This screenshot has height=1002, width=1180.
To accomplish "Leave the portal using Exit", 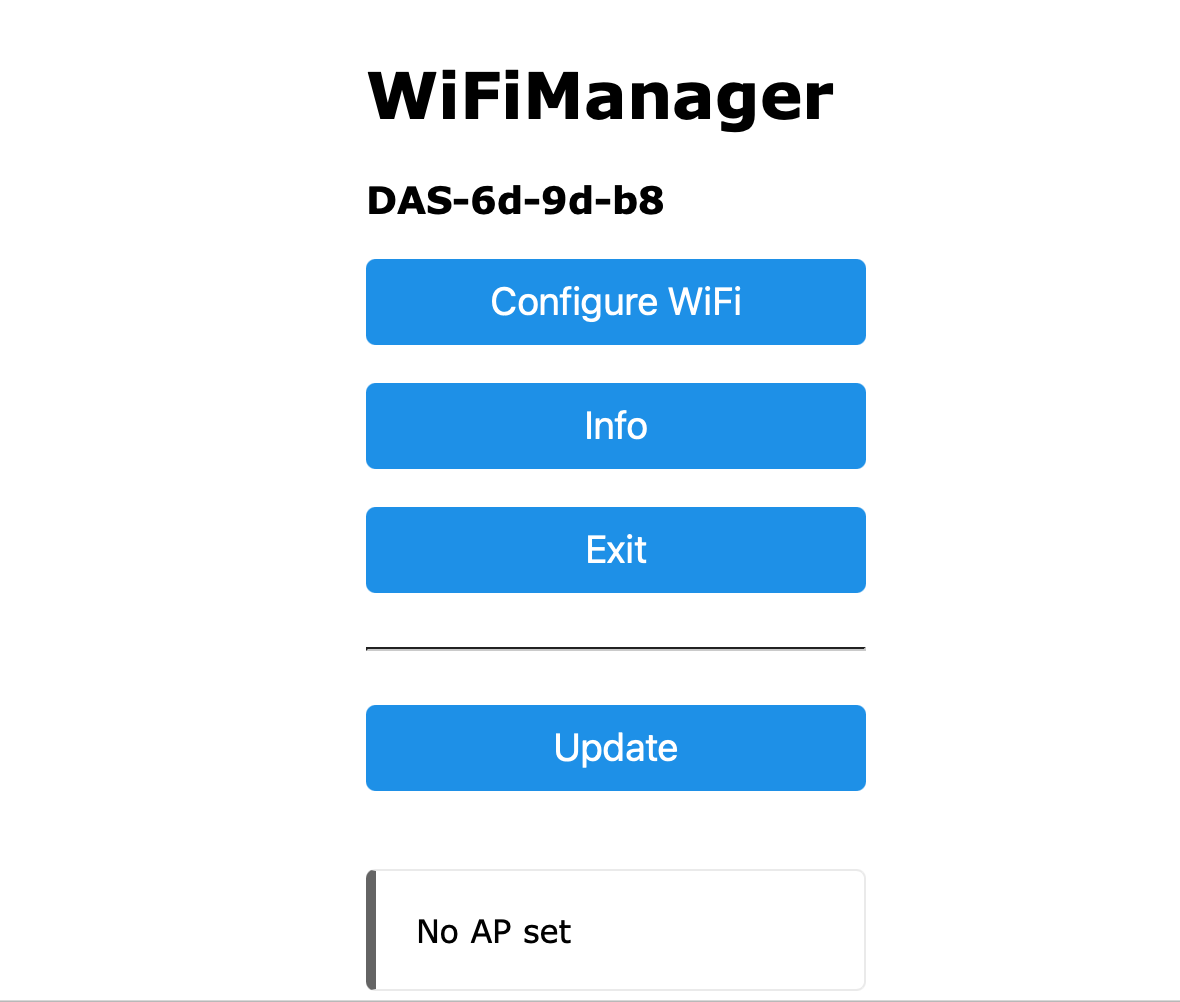I will tap(615, 550).
